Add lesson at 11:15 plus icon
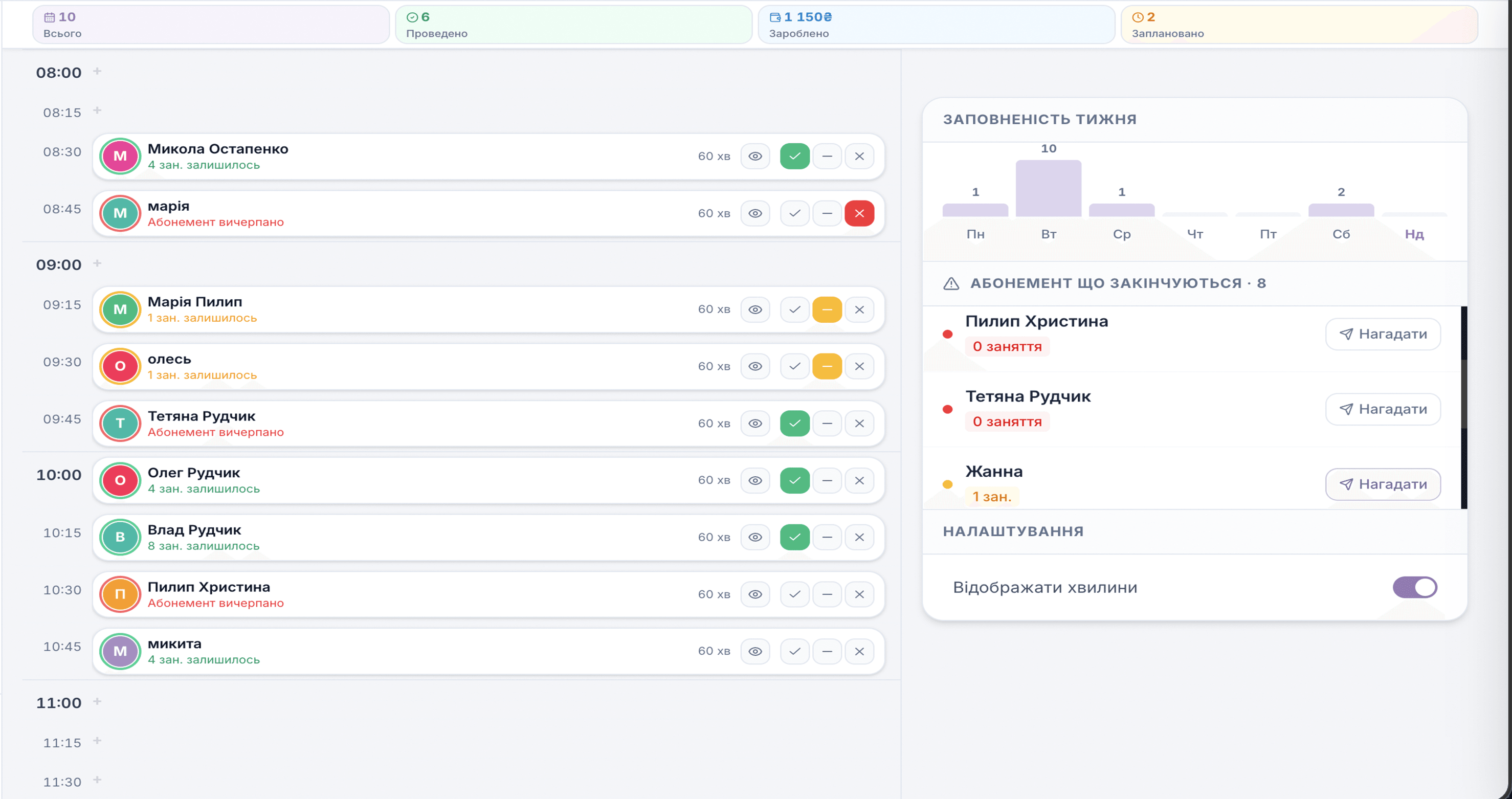1512x799 pixels. (x=97, y=741)
